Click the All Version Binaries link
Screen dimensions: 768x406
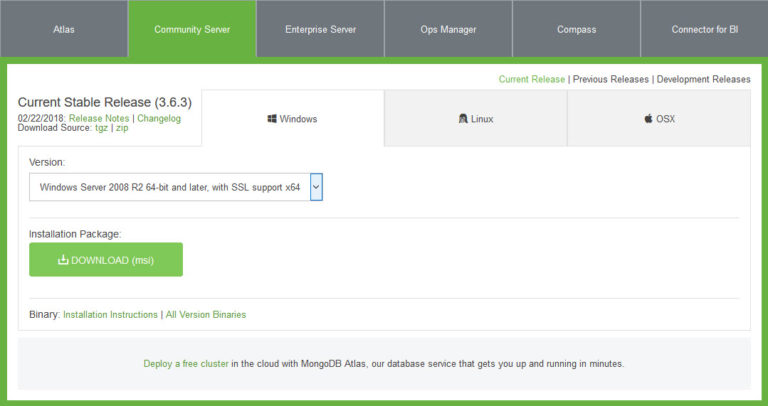206,314
